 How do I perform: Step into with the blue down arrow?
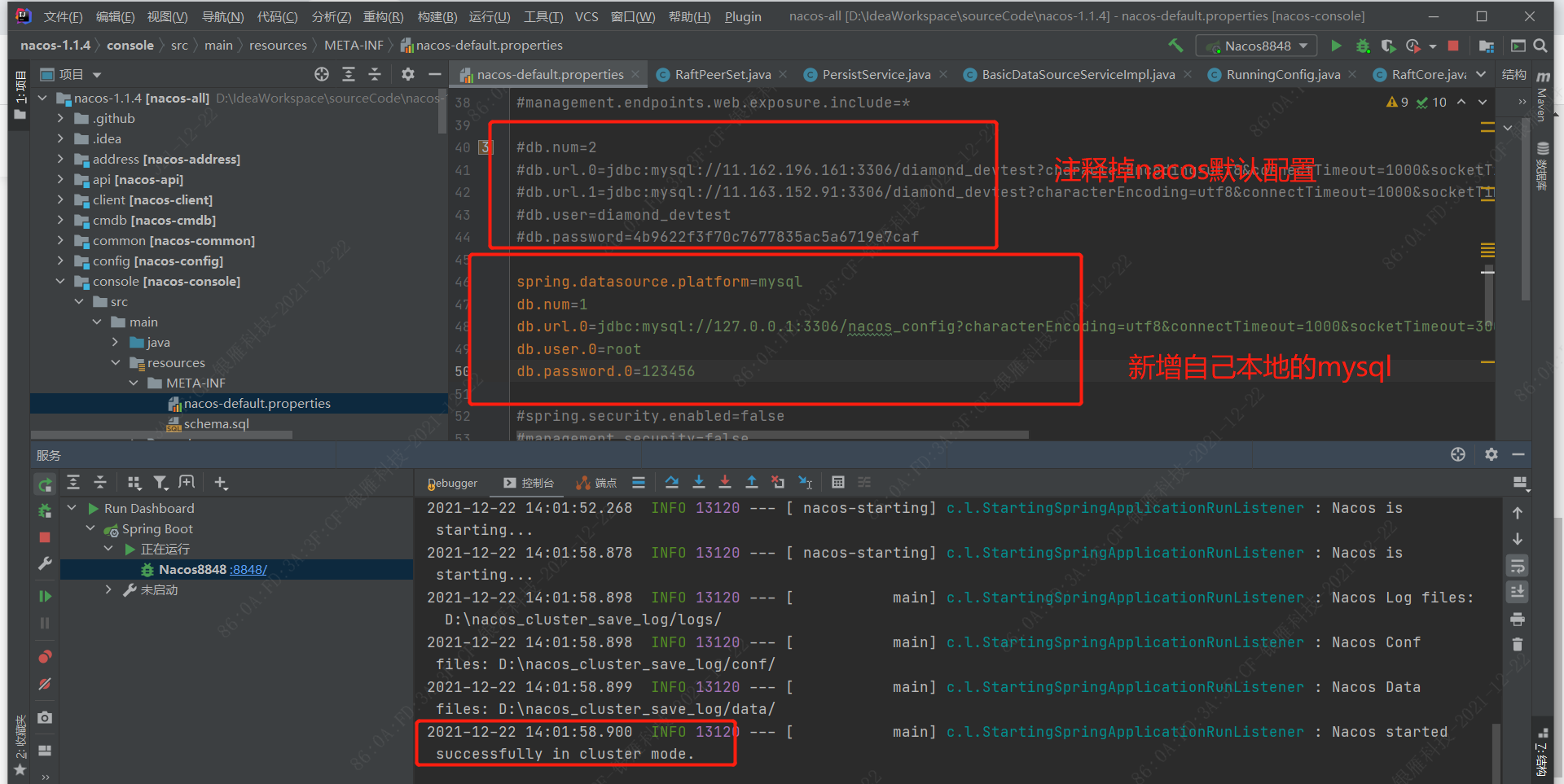pyautogui.click(x=699, y=482)
